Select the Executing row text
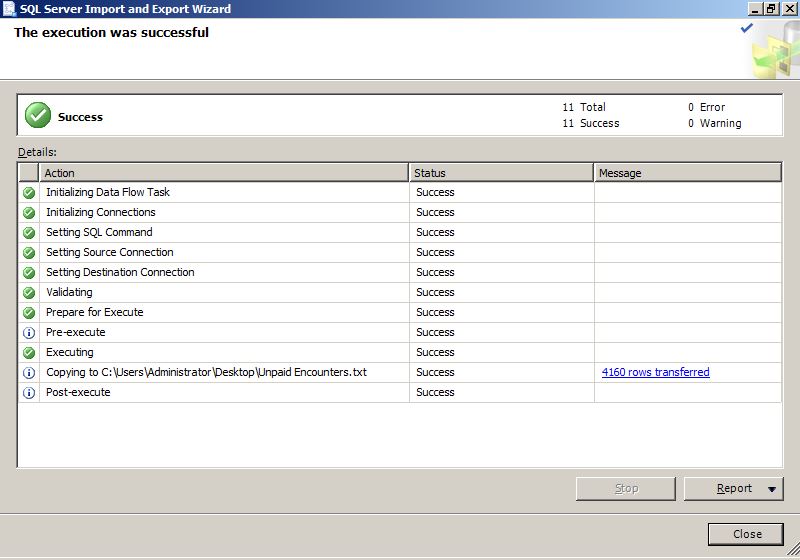Viewport: 800px width, 560px height. (69, 352)
